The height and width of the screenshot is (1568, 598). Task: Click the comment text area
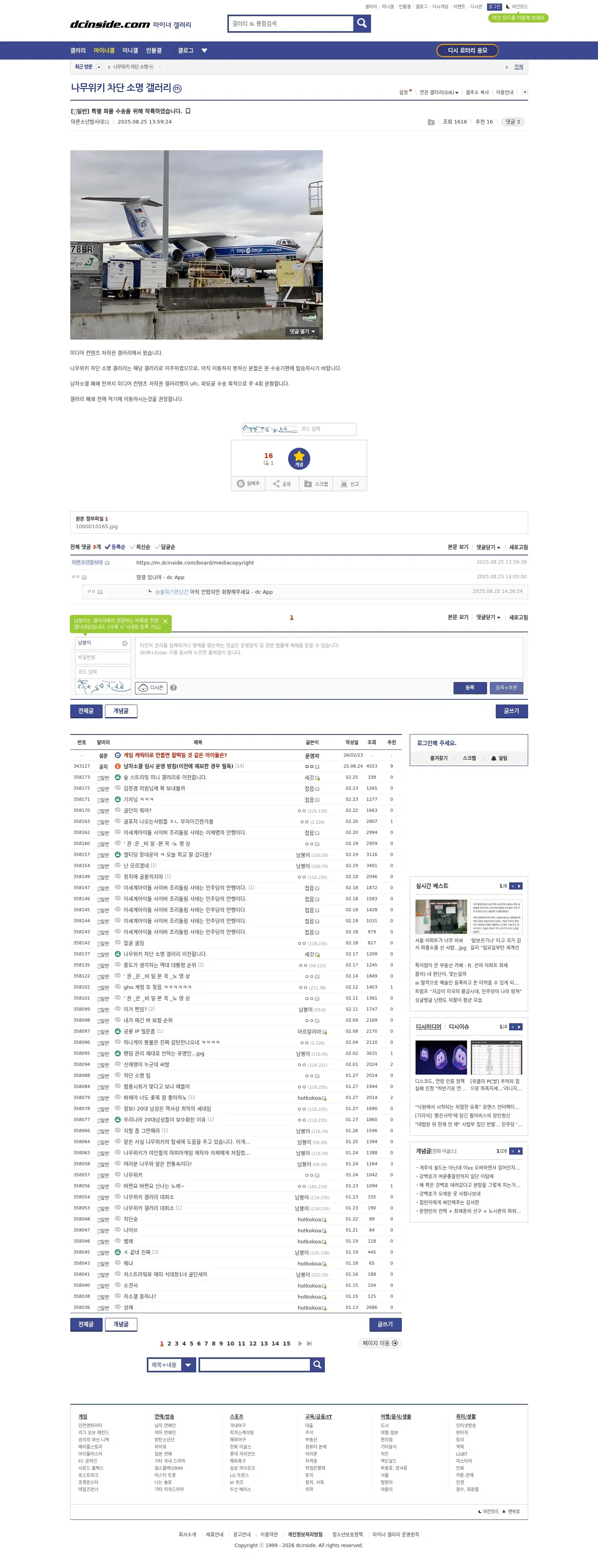pos(329,658)
